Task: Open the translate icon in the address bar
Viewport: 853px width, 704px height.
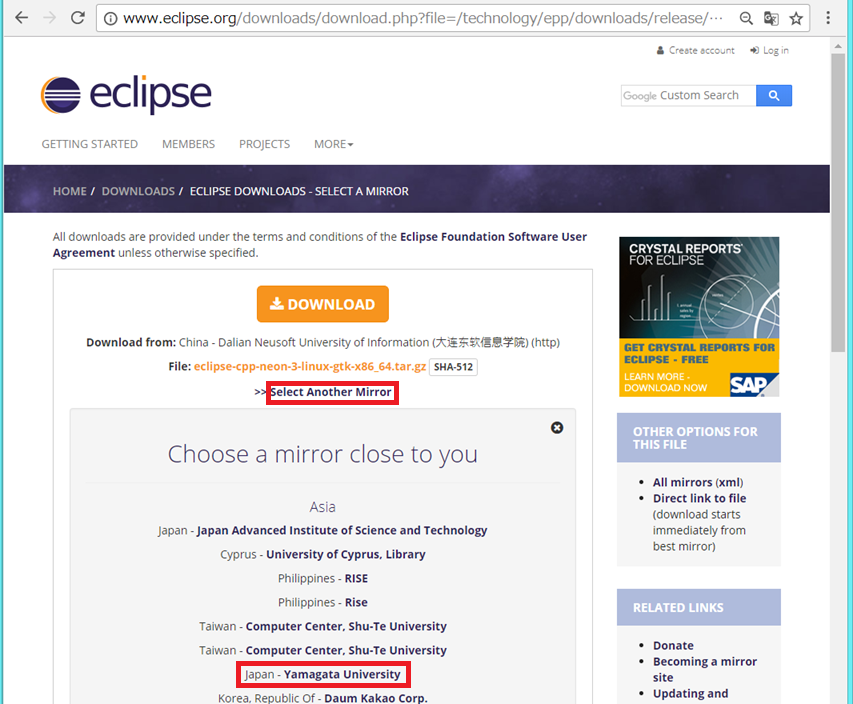Action: tap(771, 17)
